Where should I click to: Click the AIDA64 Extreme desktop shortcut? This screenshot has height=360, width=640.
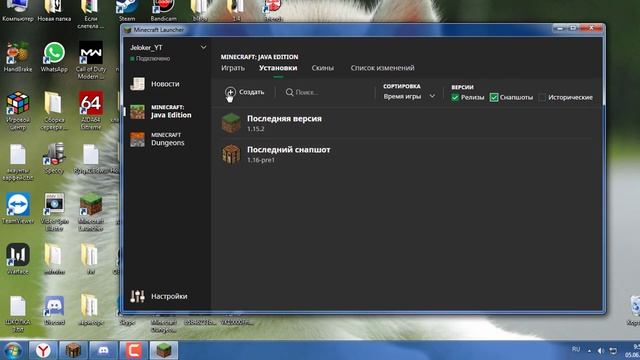[x=91, y=111]
